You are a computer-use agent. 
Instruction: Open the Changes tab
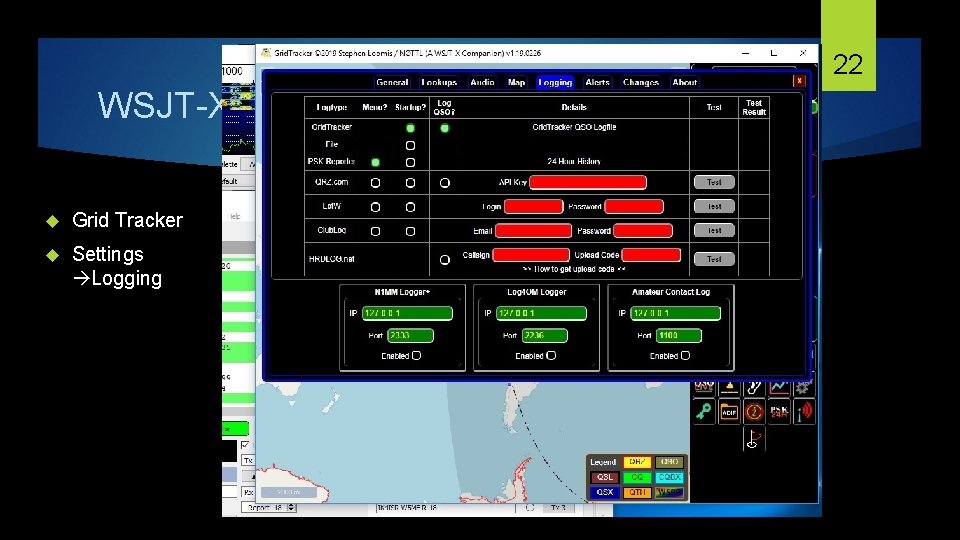(640, 82)
